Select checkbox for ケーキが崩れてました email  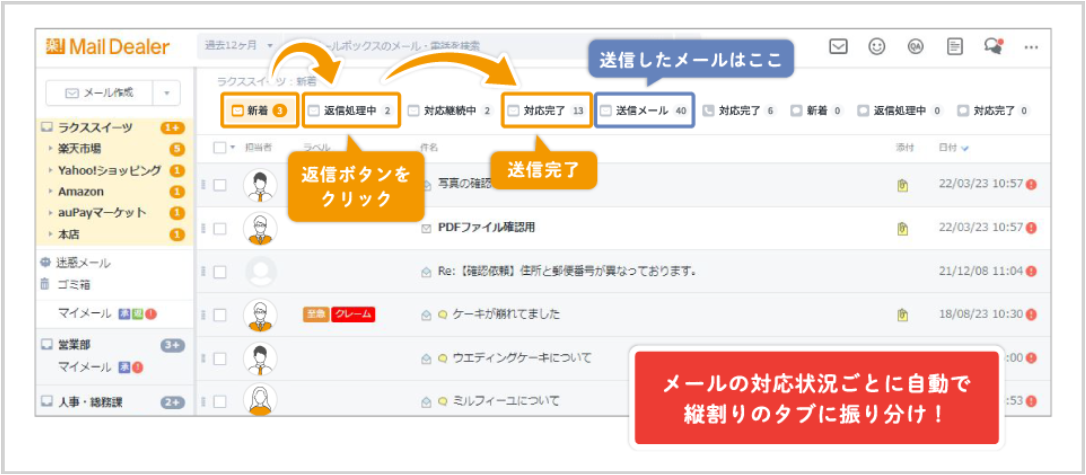click(220, 315)
